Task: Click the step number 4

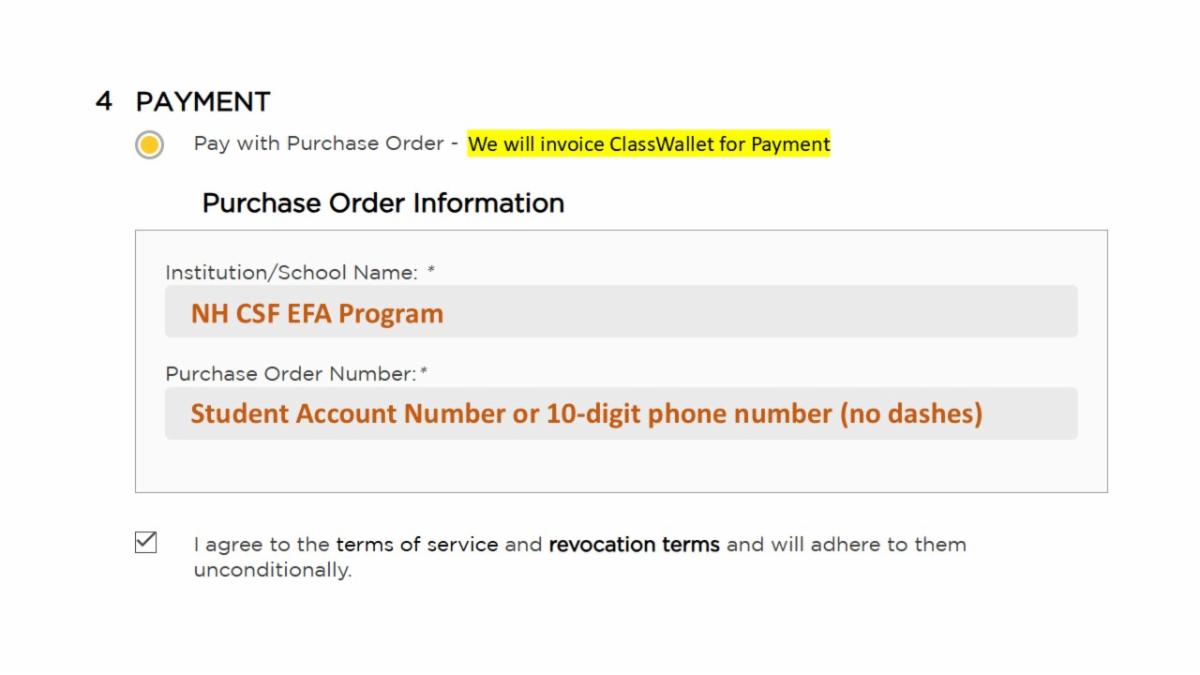Action: click(x=104, y=102)
